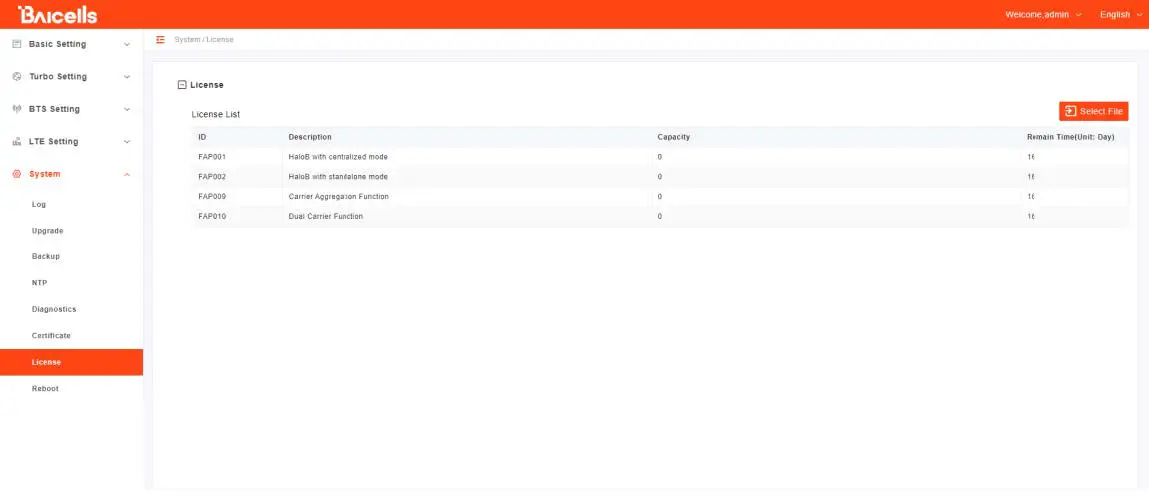Click the BTS Setting antenna icon
Screen dimensions: 1149x497
[x=17, y=108]
